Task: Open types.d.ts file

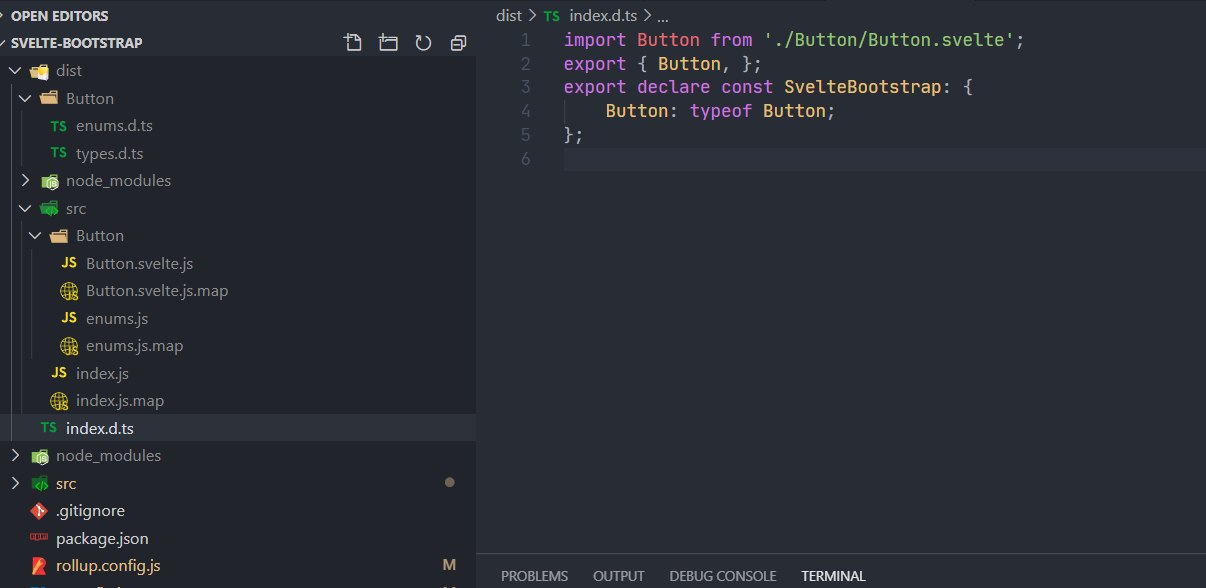Action: pyautogui.click(x=110, y=154)
